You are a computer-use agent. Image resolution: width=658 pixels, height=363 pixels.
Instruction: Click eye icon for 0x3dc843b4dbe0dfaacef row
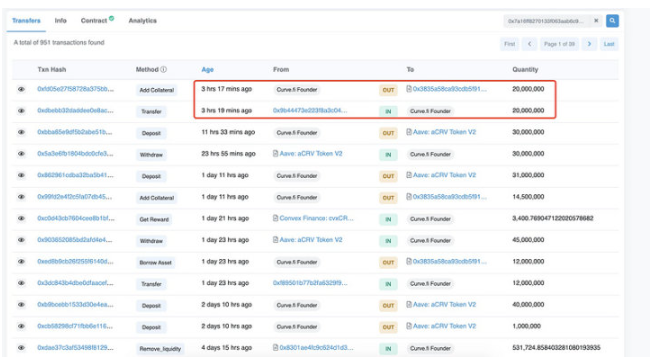(x=21, y=283)
